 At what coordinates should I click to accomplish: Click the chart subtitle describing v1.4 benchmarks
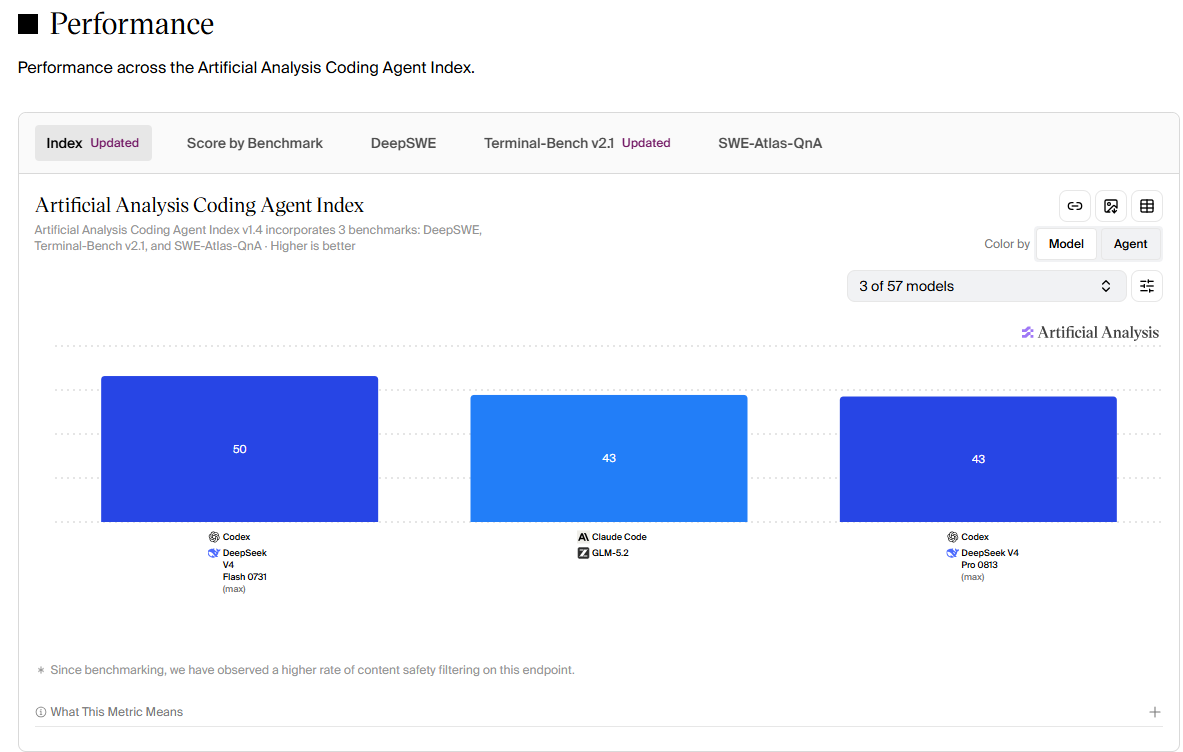point(258,238)
